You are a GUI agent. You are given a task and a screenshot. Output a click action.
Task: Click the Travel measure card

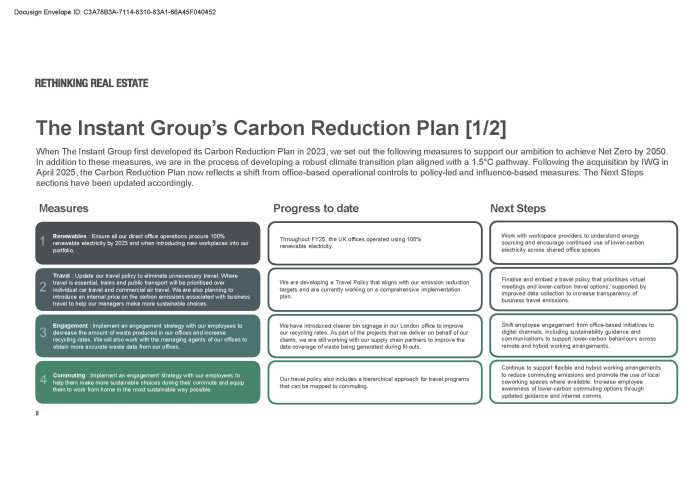[148, 290]
